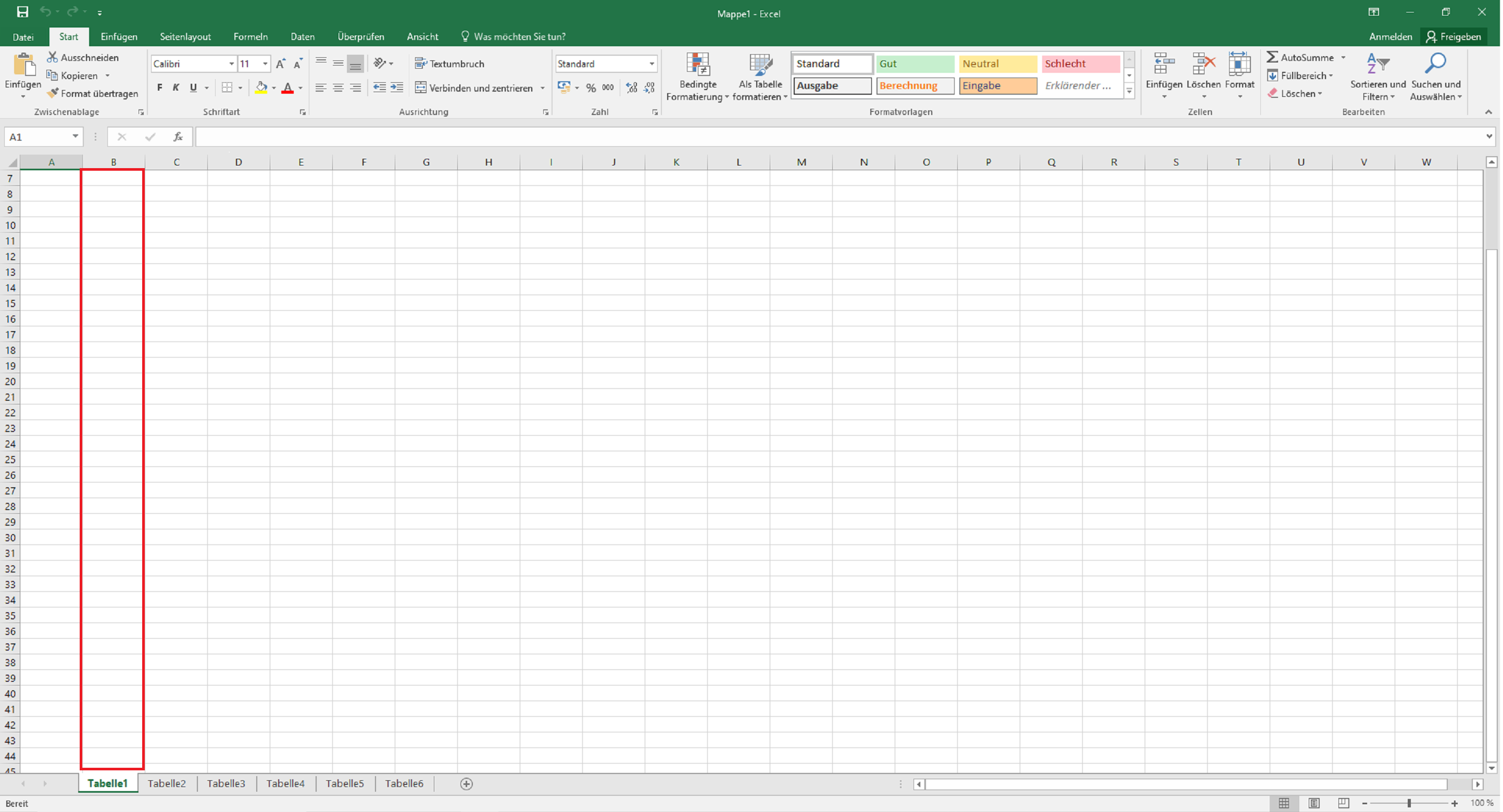Click the Was möchten Sie tun search field
Image resolution: width=1503 pixels, height=812 pixels.
[x=513, y=36]
